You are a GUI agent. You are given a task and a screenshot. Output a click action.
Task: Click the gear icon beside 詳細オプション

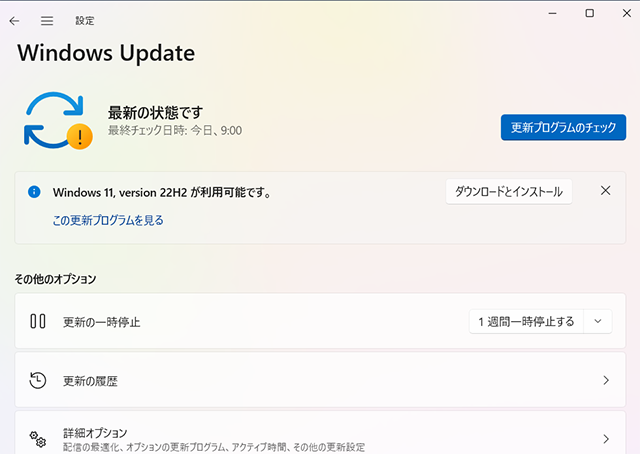pyautogui.click(x=38, y=439)
